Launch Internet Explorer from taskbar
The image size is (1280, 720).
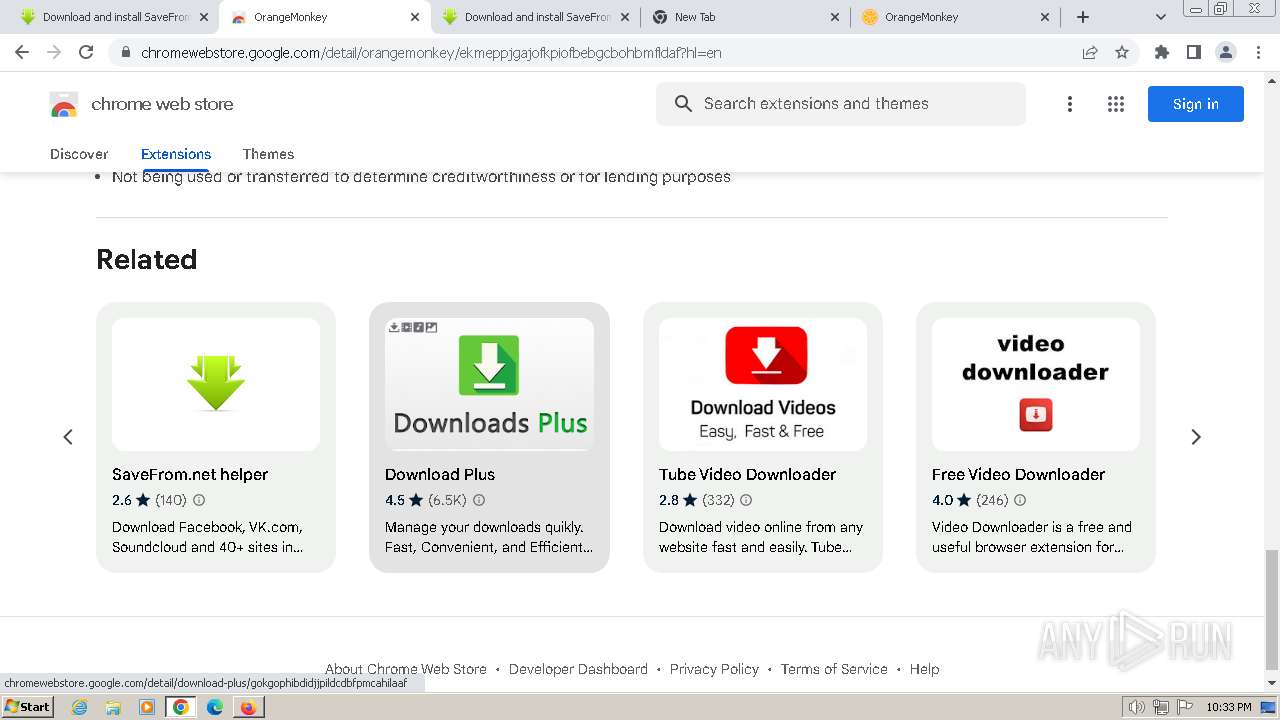(80, 707)
